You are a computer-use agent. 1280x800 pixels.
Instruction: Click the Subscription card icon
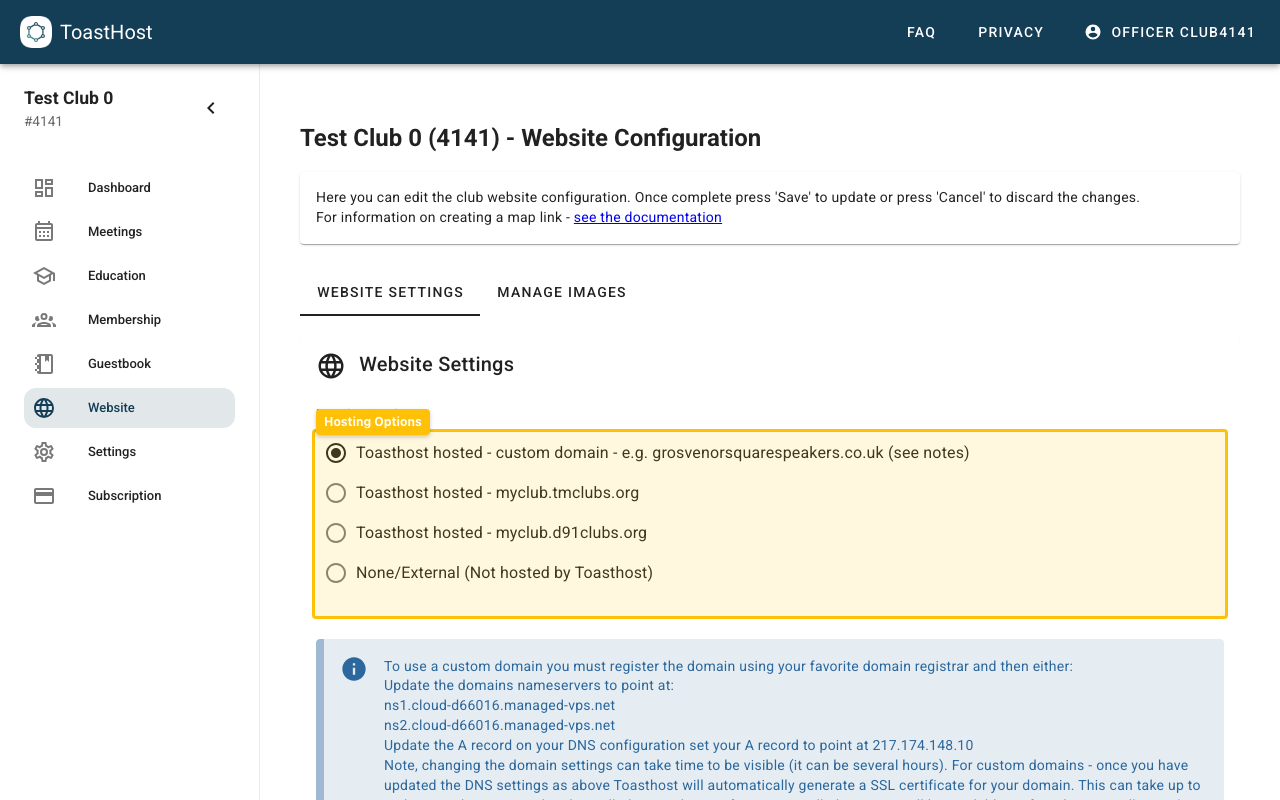tap(44, 496)
